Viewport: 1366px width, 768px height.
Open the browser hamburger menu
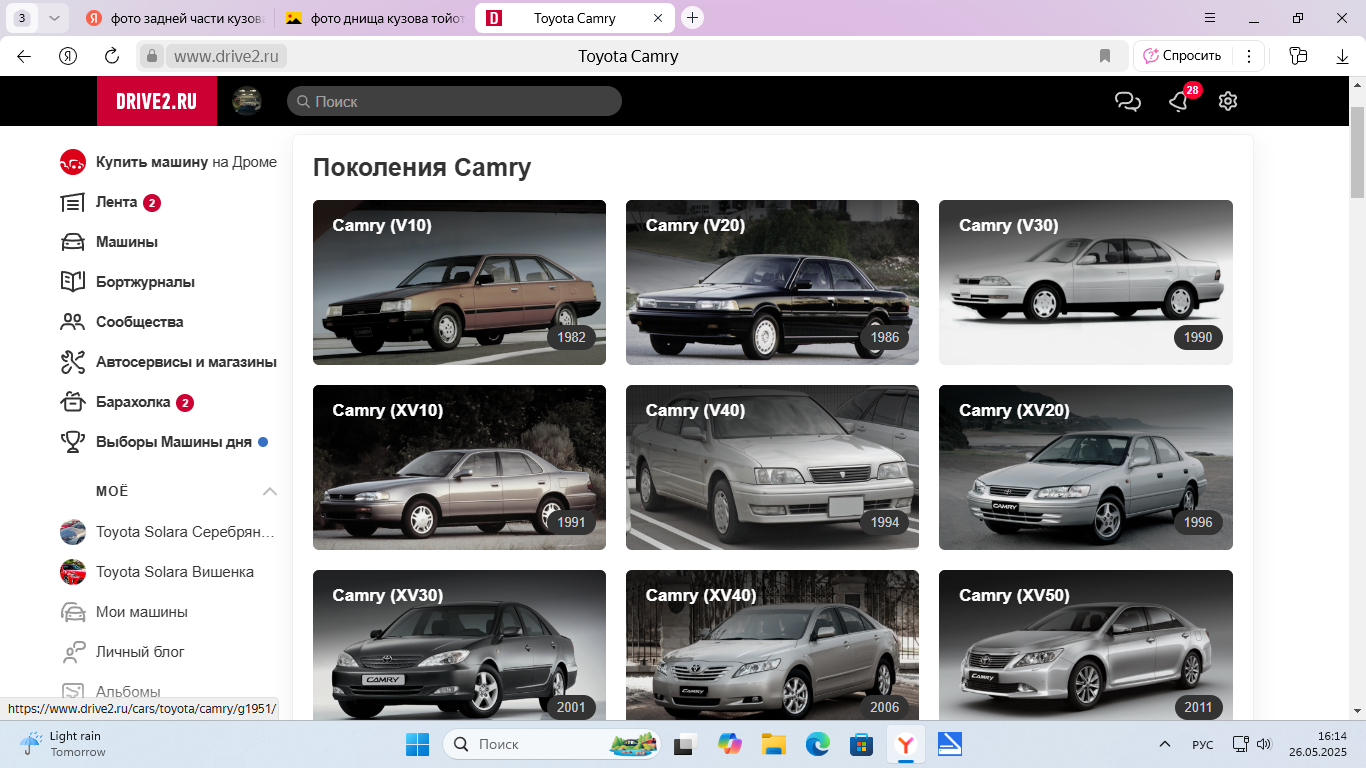coord(1209,18)
